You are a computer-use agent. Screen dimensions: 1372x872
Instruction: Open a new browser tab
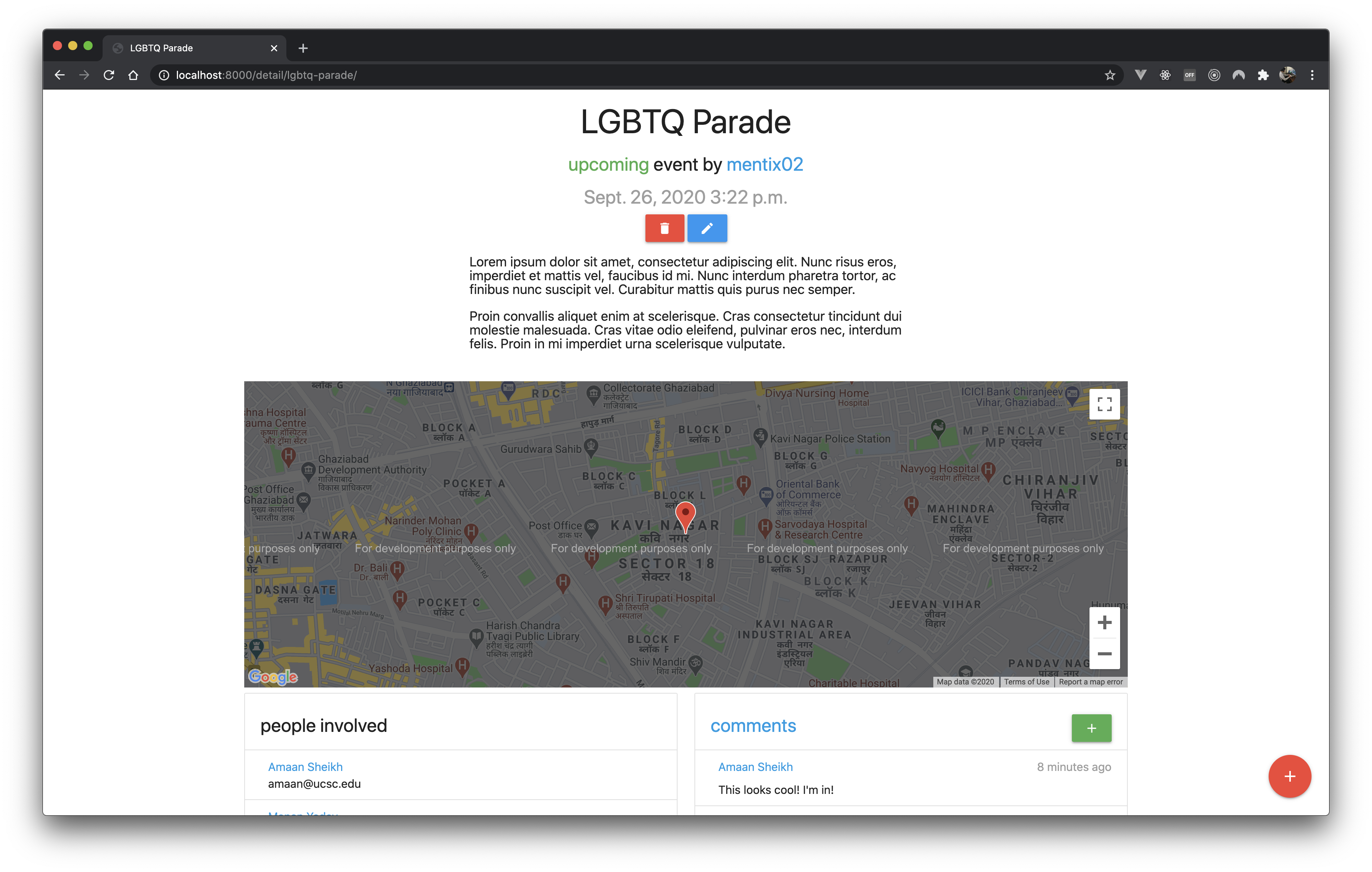coord(303,48)
